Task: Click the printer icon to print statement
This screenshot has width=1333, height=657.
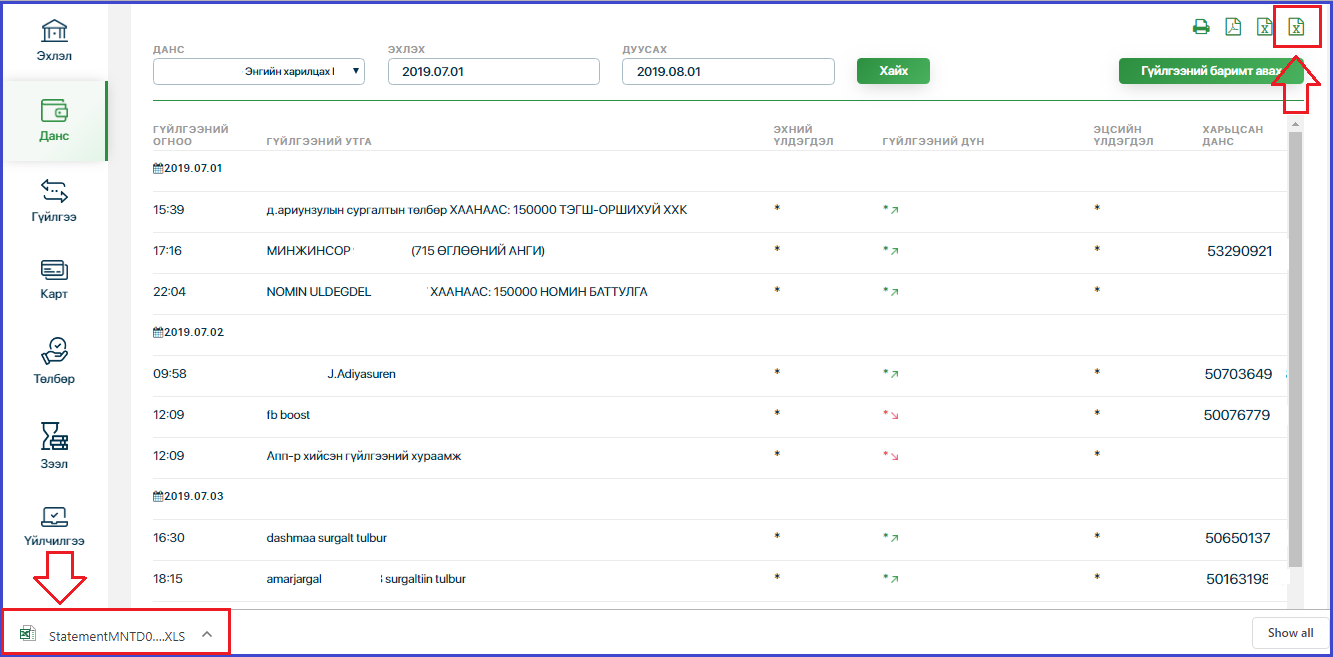Action: point(1201,27)
